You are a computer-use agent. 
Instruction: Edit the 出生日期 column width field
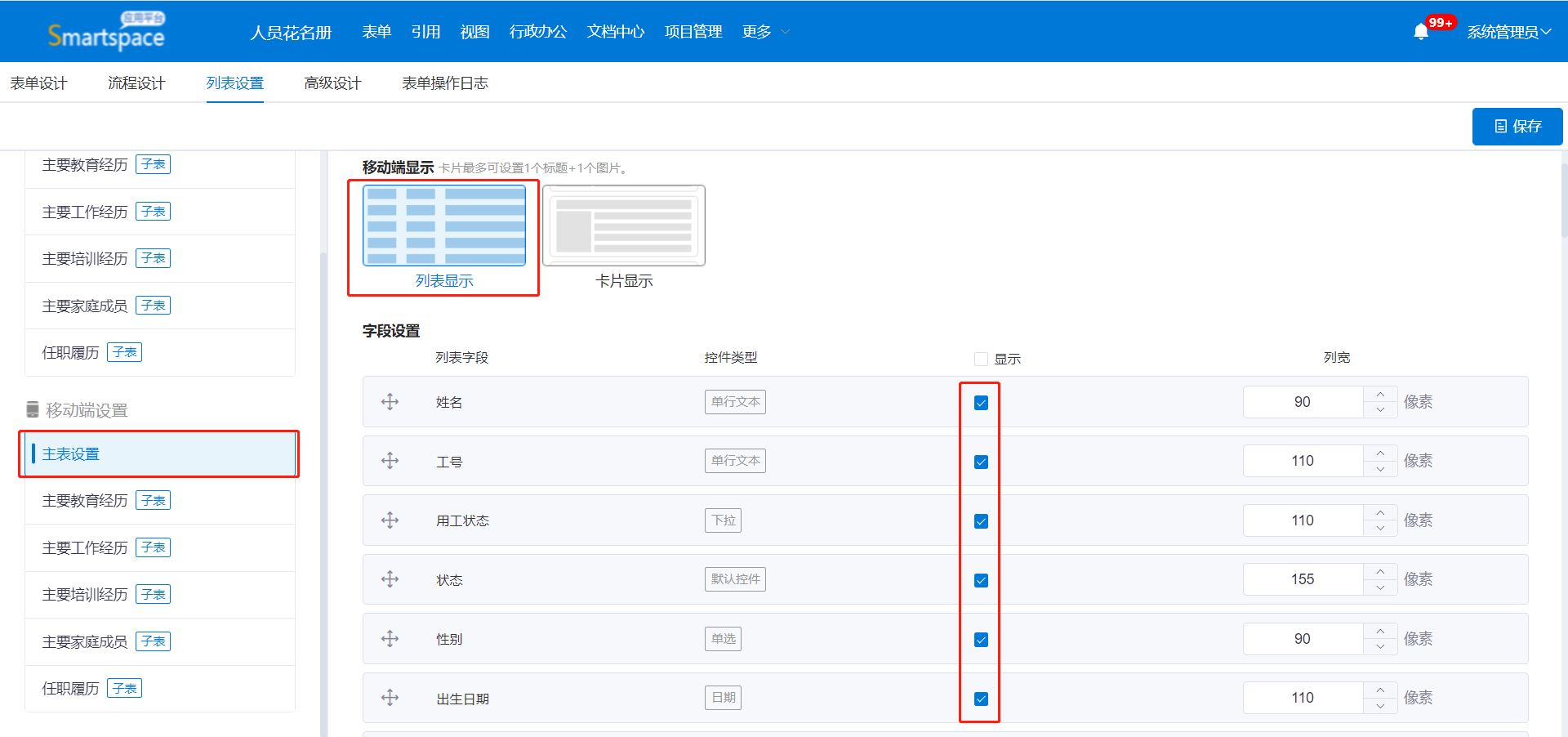(x=1303, y=698)
